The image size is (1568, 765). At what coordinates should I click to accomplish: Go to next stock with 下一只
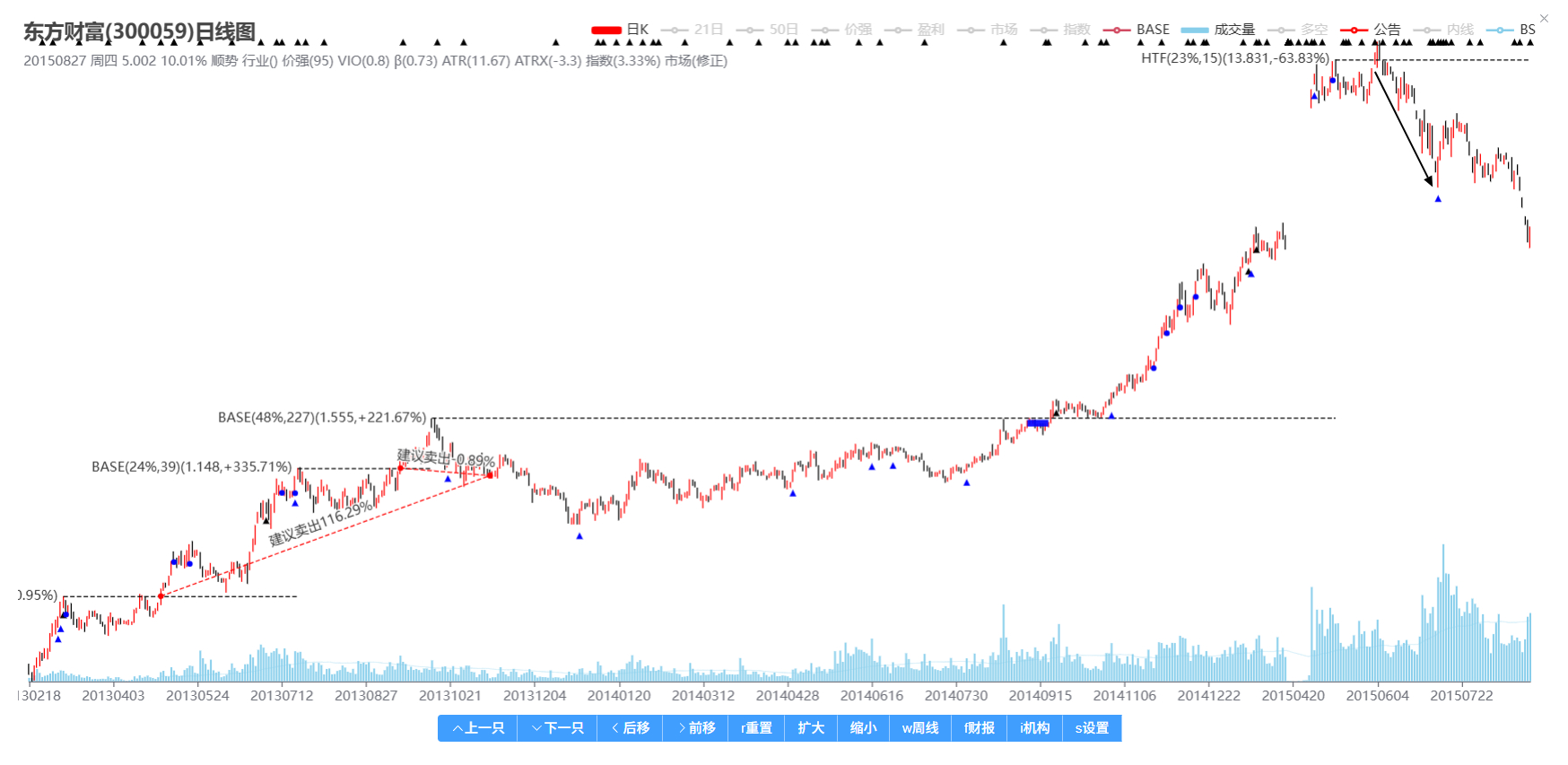coord(557,728)
